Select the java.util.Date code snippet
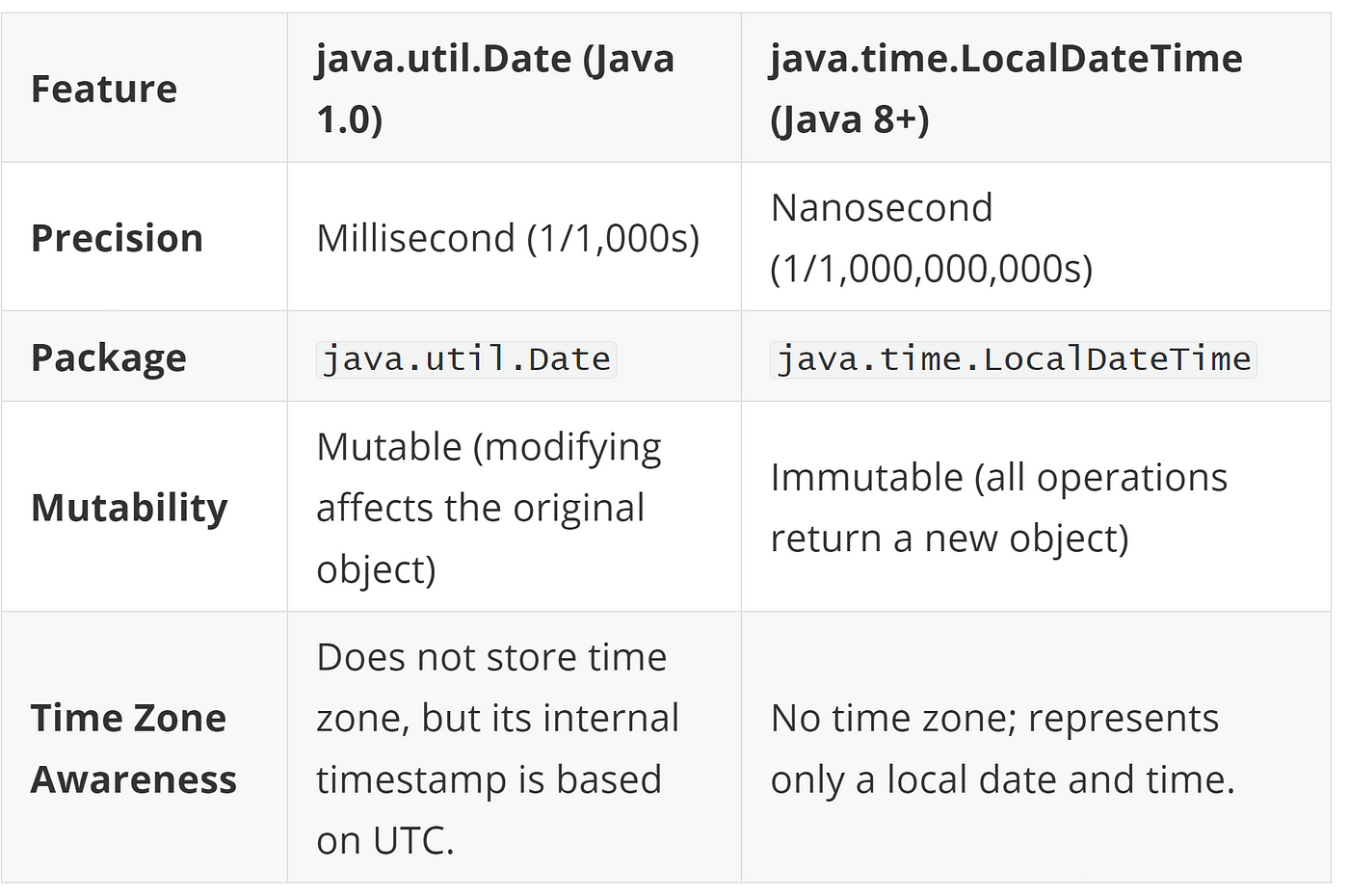The width and height of the screenshot is (1349, 896). coord(466,359)
